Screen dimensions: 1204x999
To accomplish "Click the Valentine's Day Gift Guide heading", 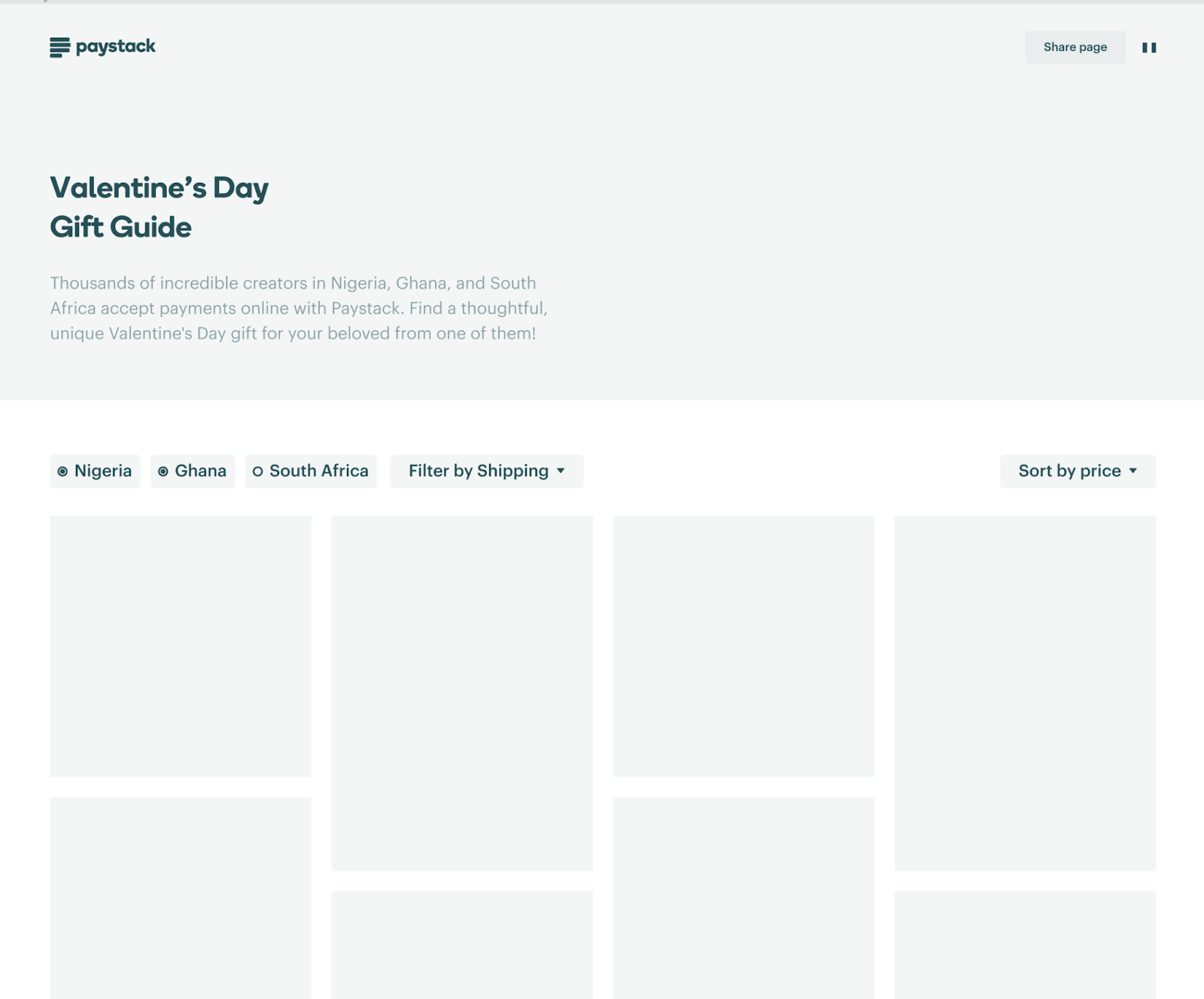I will click(159, 207).
